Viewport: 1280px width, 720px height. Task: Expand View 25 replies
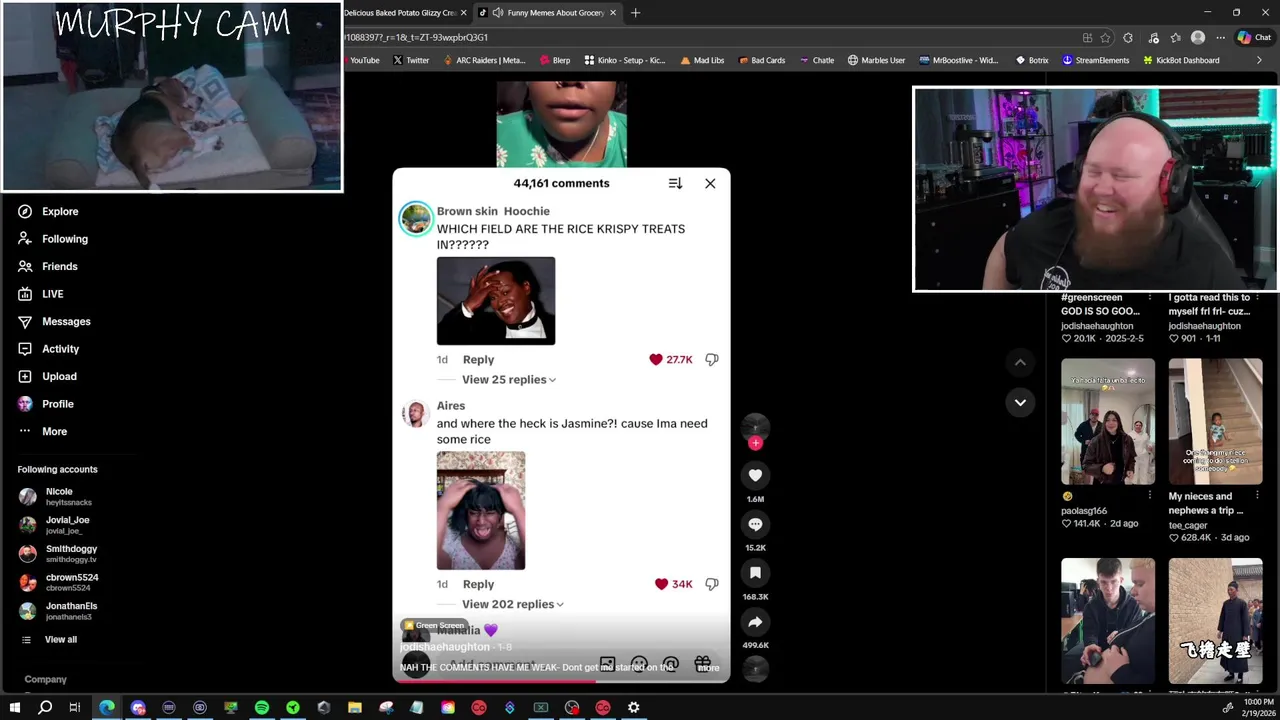point(509,380)
